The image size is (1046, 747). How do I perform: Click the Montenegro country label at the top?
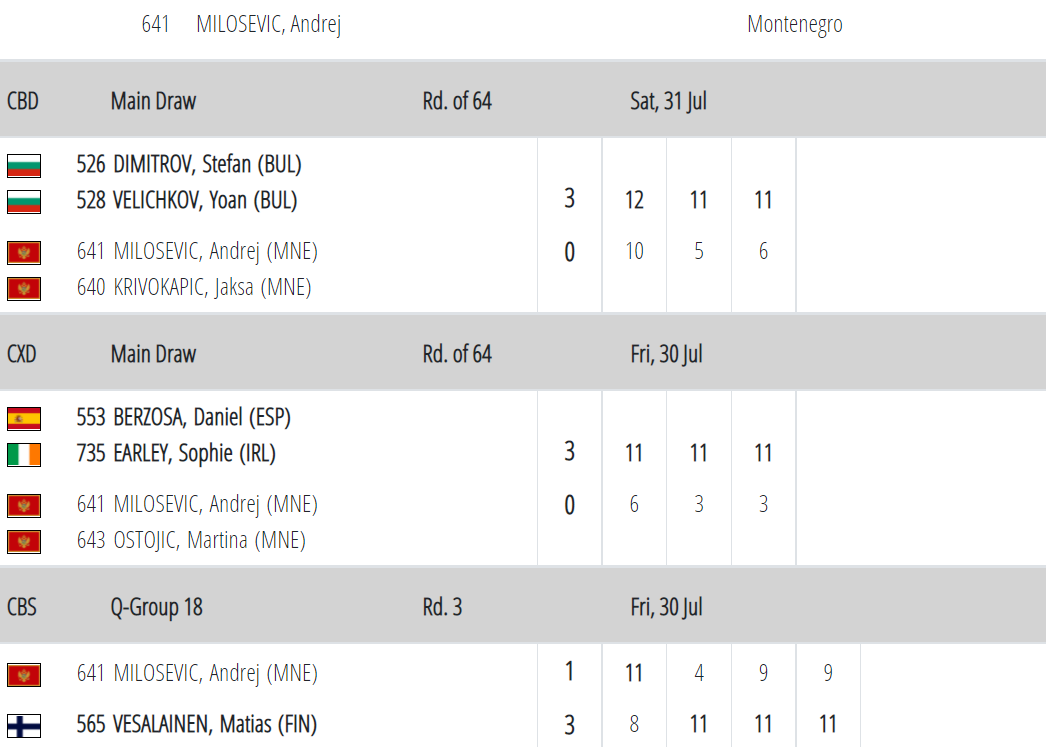(795, 24)
